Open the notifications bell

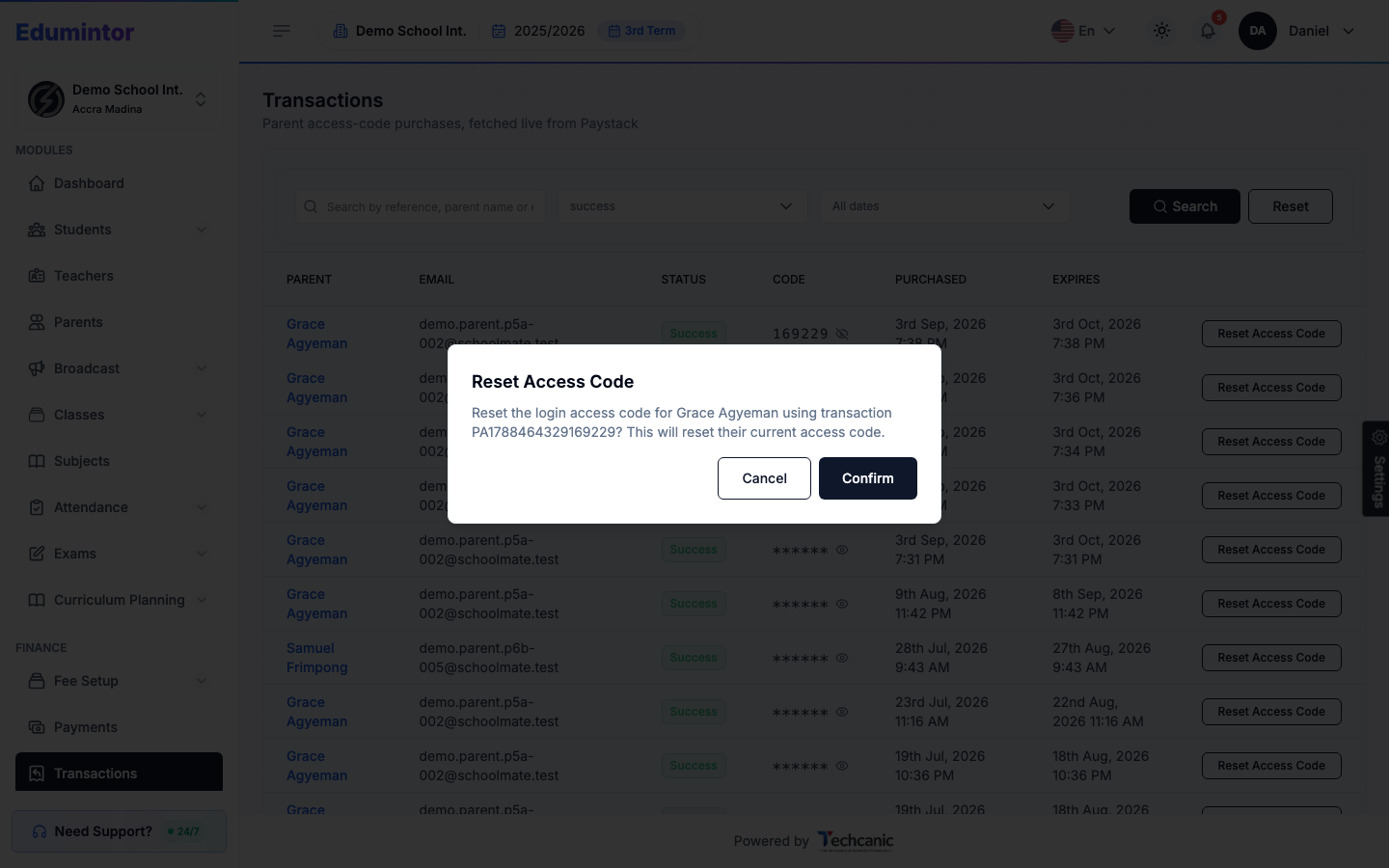[x=1208, y=31]
